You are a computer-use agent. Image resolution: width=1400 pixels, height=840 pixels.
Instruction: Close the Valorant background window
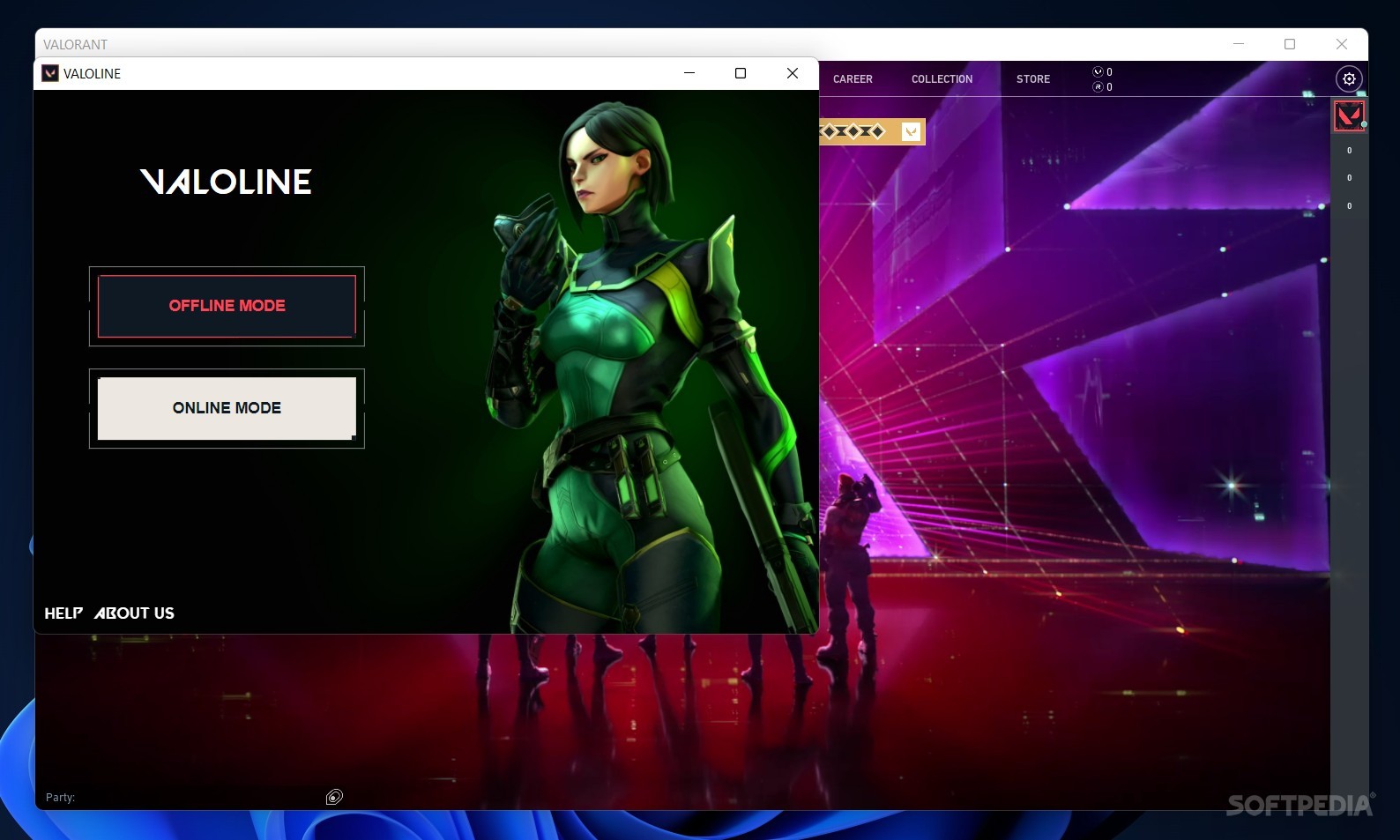click(x=1342, y=44)
